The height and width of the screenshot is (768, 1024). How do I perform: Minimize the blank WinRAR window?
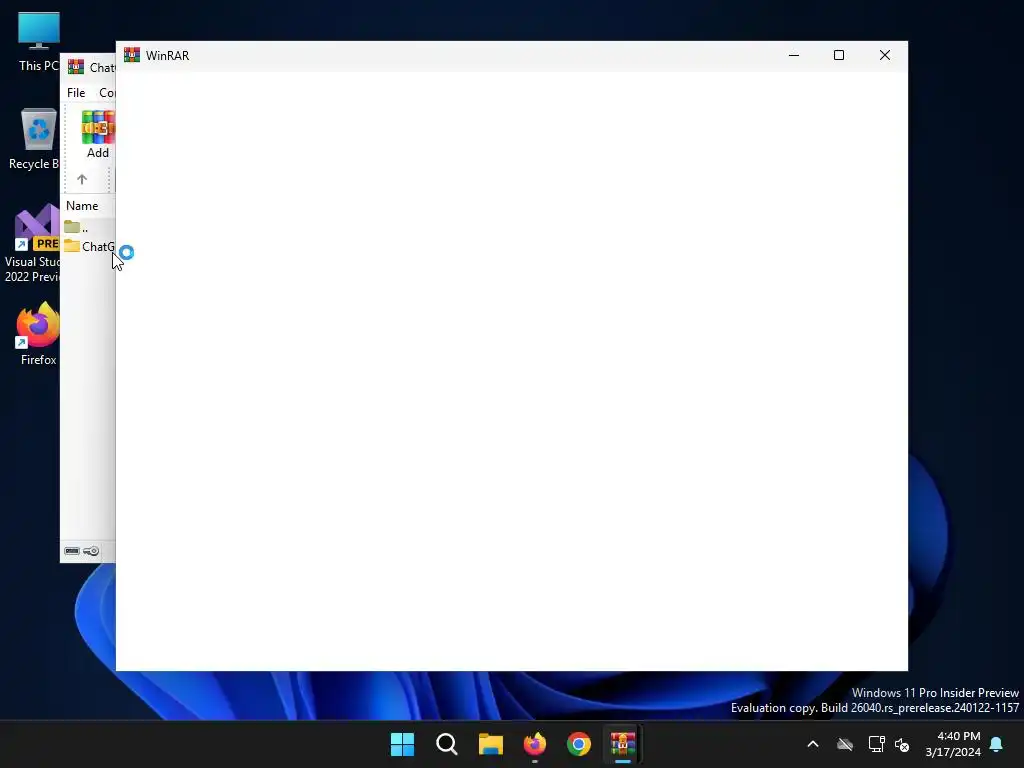coord(793,56)
